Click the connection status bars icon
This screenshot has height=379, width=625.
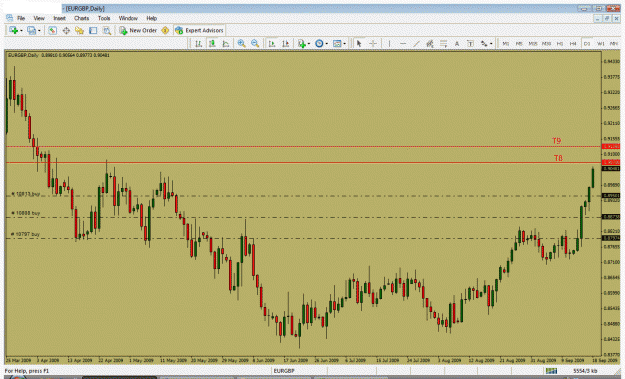pyautogui.click(x=552, y=371)
